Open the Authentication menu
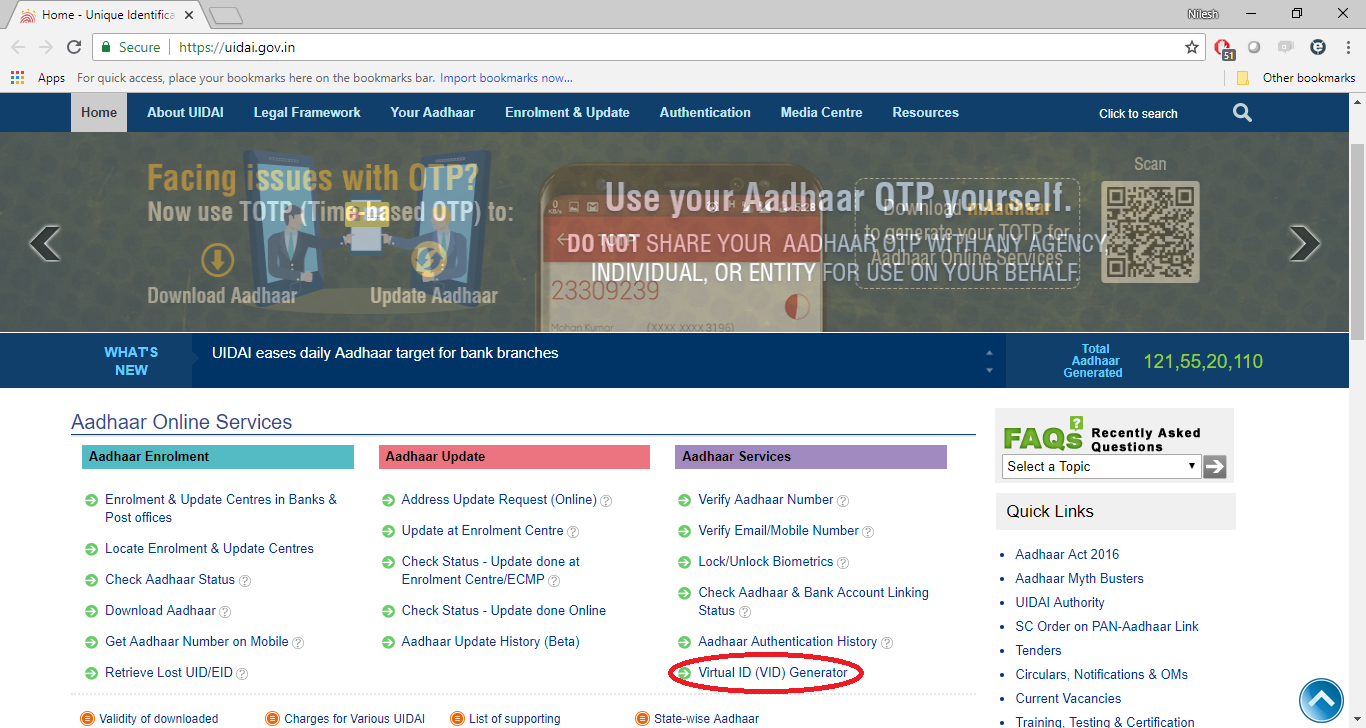1366x728 pixels. coord(705,112)
